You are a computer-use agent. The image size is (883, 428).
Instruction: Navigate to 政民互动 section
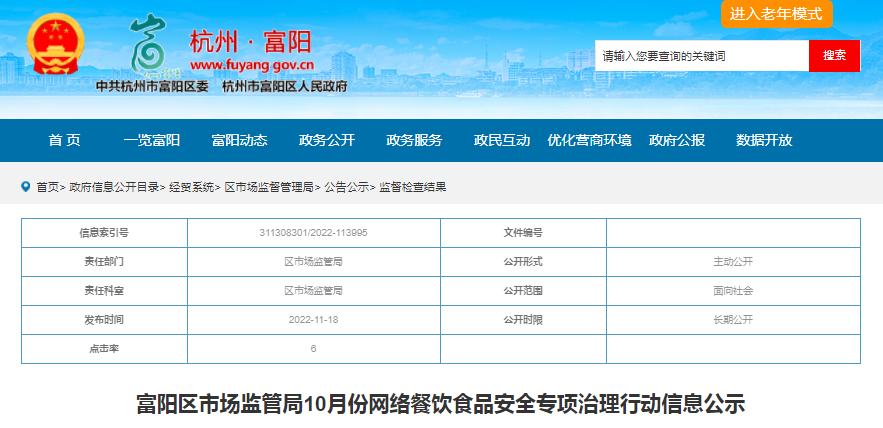(x=502, y=141)
